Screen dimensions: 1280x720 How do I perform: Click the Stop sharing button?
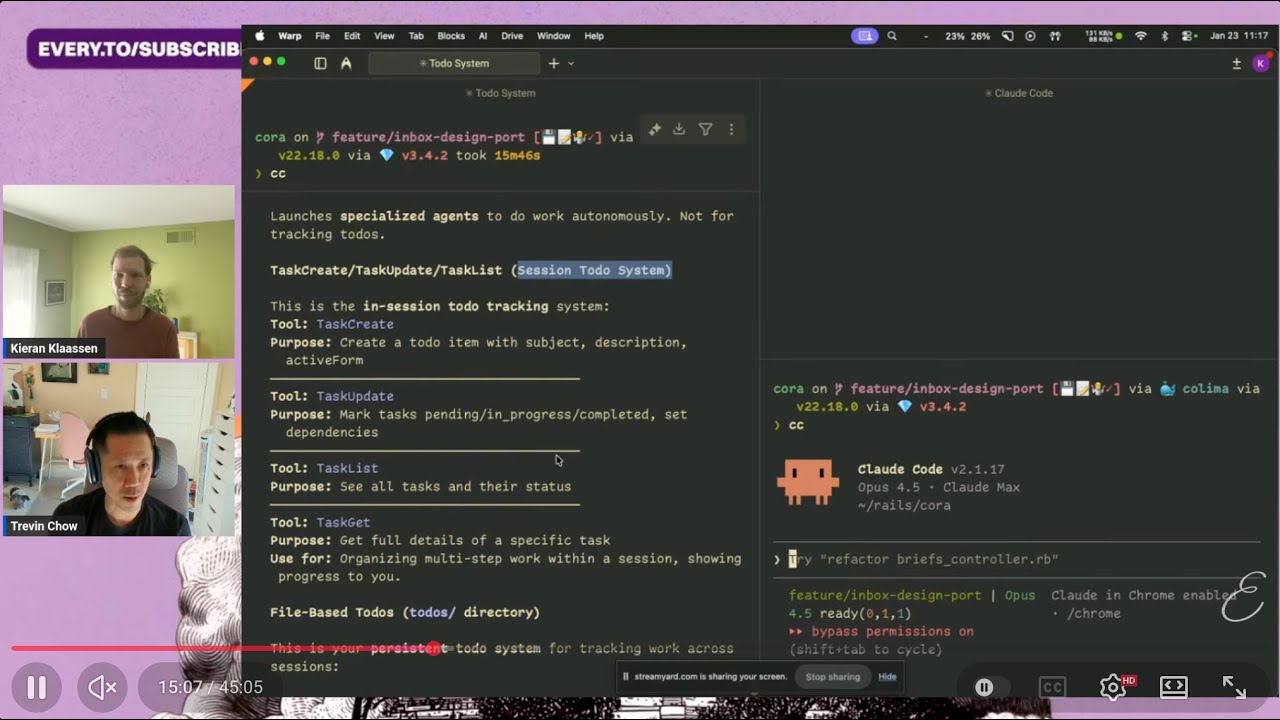click(833, 677)
